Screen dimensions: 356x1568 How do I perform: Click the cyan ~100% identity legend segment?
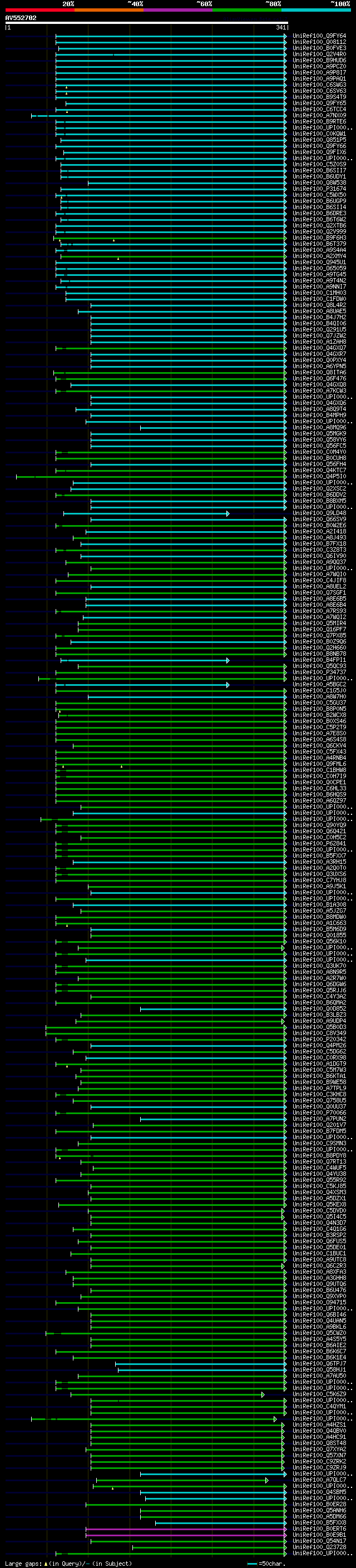tap(316, 10)
